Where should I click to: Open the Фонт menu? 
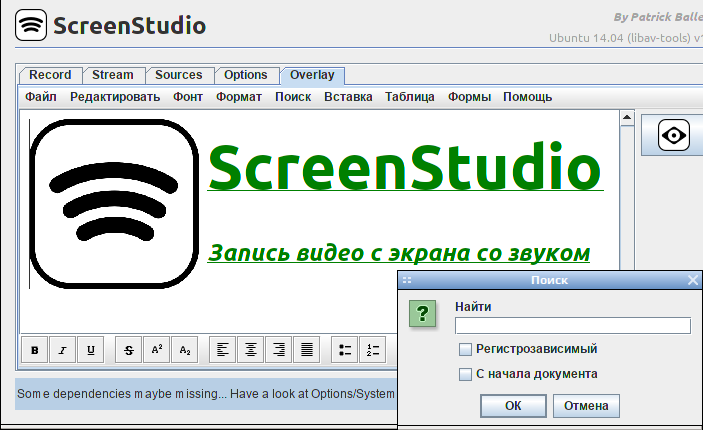pos(188,97)
